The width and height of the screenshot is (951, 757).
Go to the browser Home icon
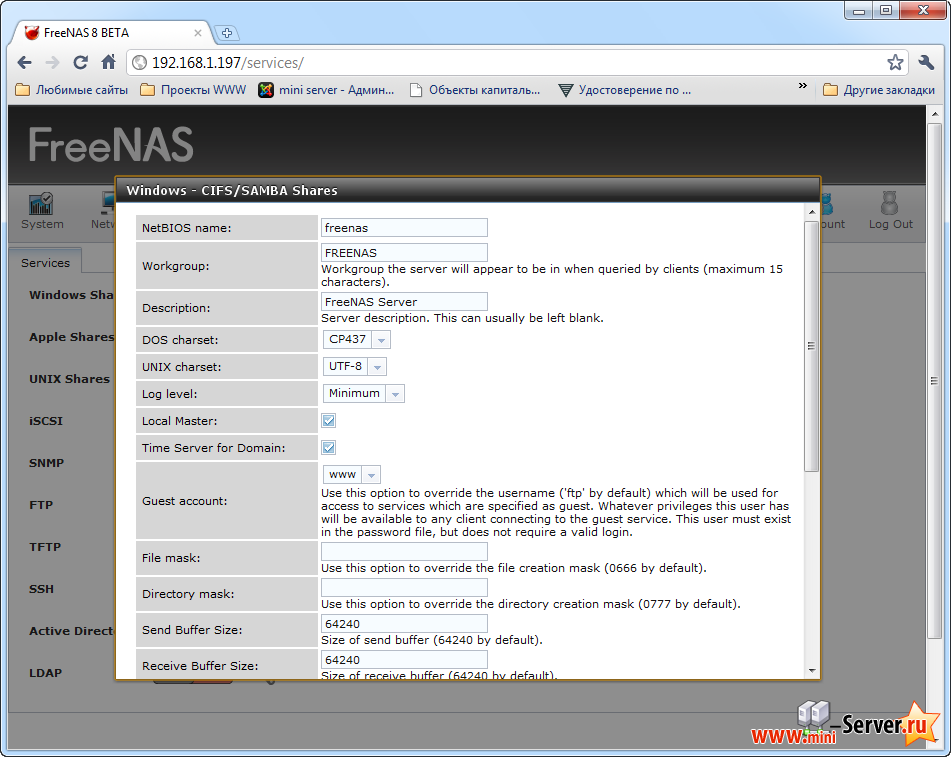(x=109, y=62)
